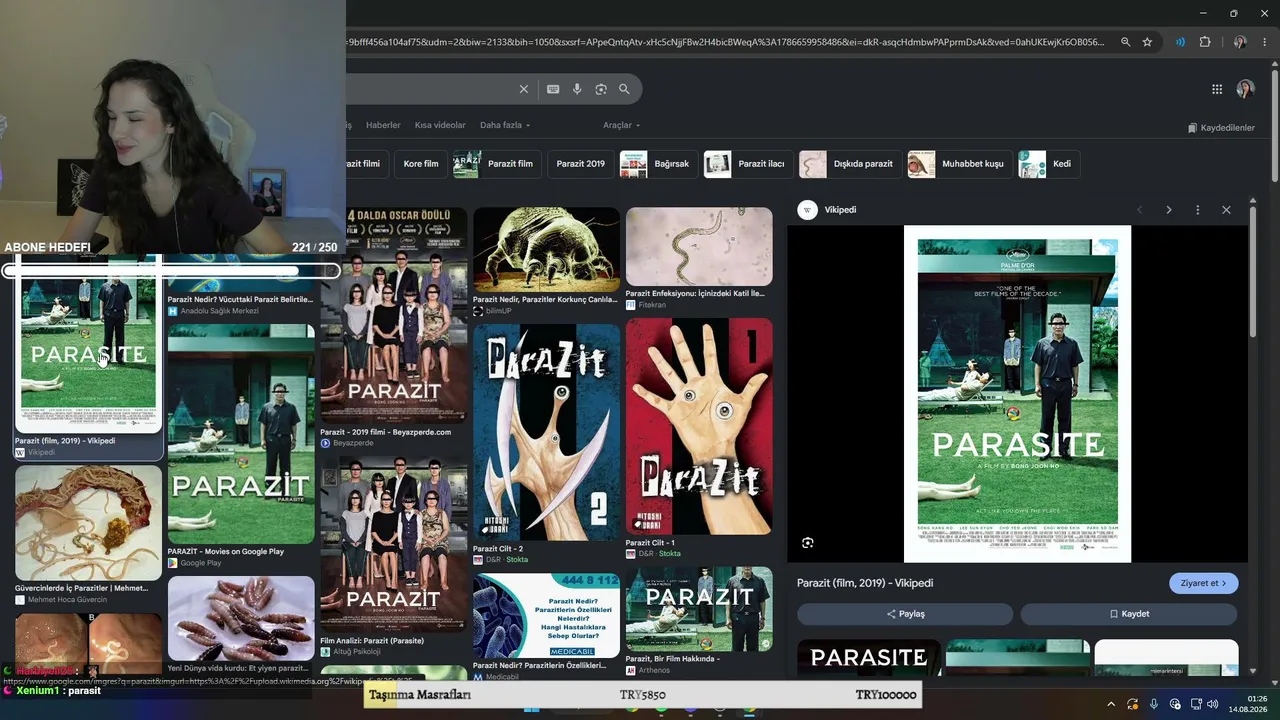Open the Parazit - 2019 filmi Beyazperde result
The image size is (1280, 720).
393,316
